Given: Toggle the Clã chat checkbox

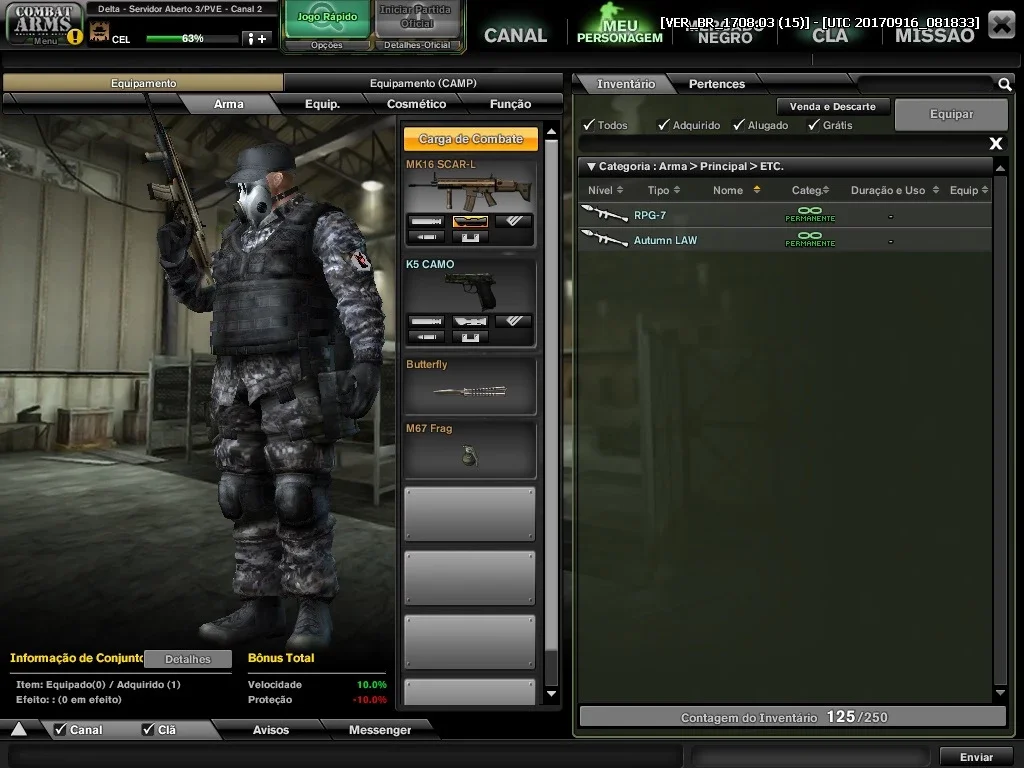Looking at the screenshot, I should 148,729.
